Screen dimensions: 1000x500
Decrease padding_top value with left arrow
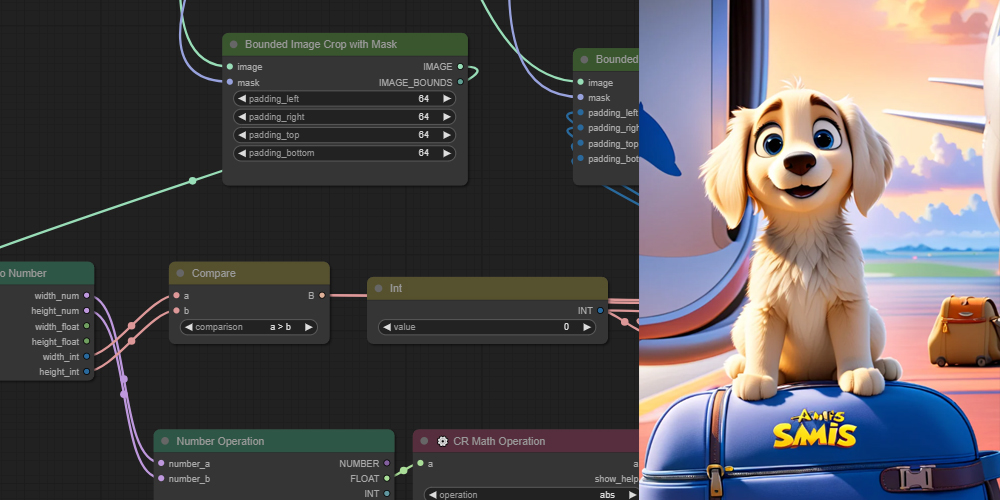pos(242,135)
